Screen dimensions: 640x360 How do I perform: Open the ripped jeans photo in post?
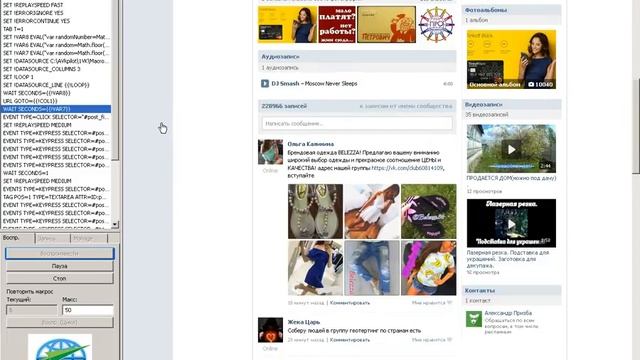tap(372, 268)
